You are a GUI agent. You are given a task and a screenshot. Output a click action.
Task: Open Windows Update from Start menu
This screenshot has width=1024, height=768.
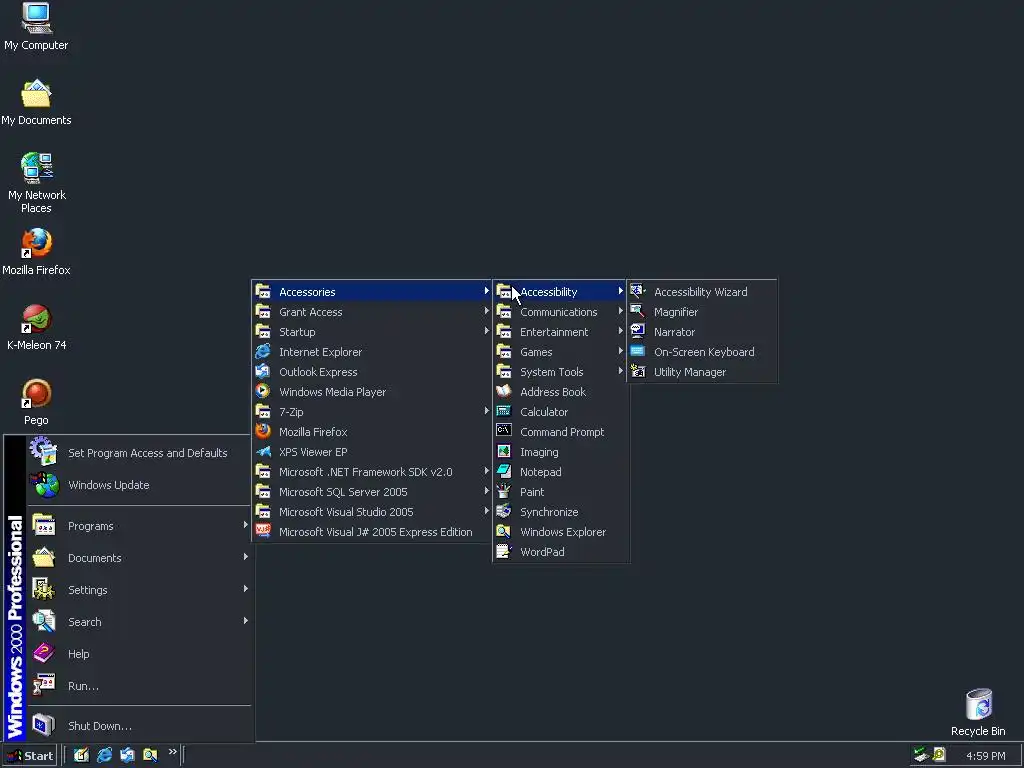139,485
